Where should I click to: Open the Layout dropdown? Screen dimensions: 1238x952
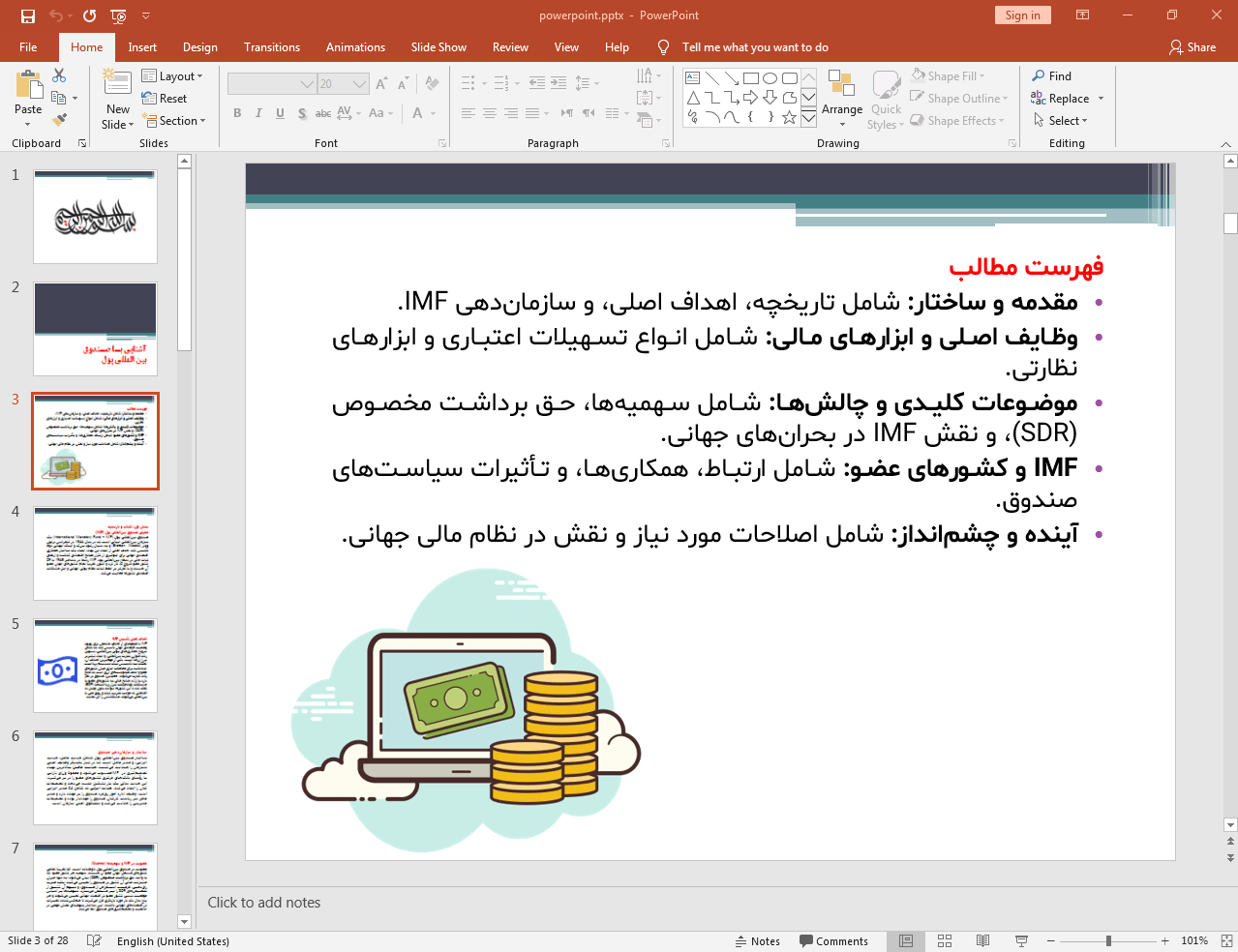click(x=174, y=74)
